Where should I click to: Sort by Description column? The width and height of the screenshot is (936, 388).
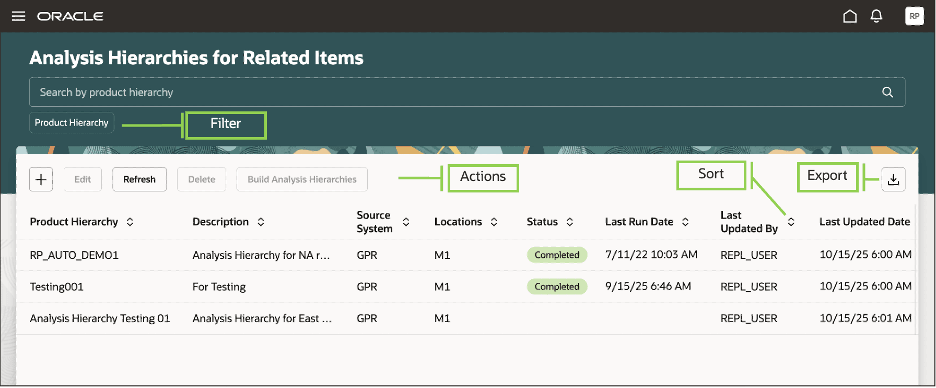pyautogui.click(x=261, y=222)
